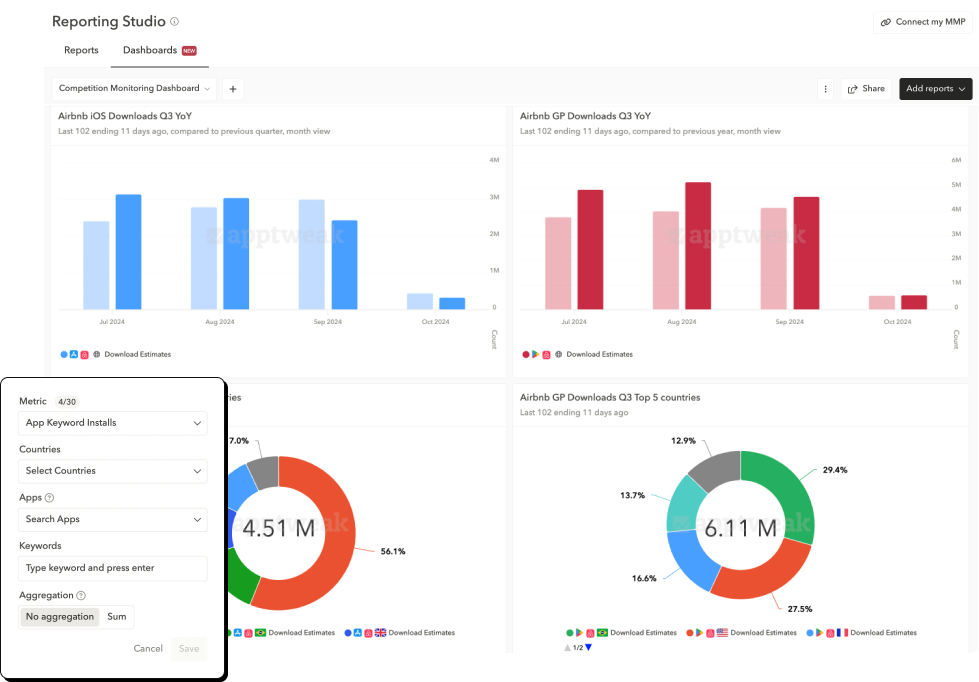979x682 pixels.
Task: Open the Search Apps dropdown
Action: 112,519
